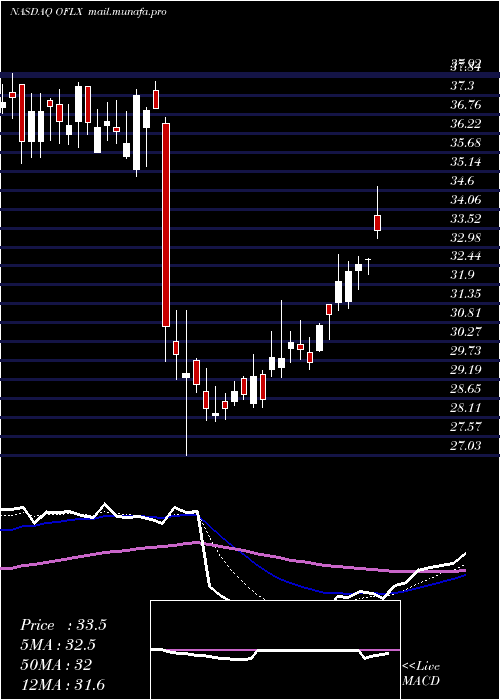This screenshot has width=500, height=700.
Task: Click the 32.98 price axis label
Action: tap(466, 238)
